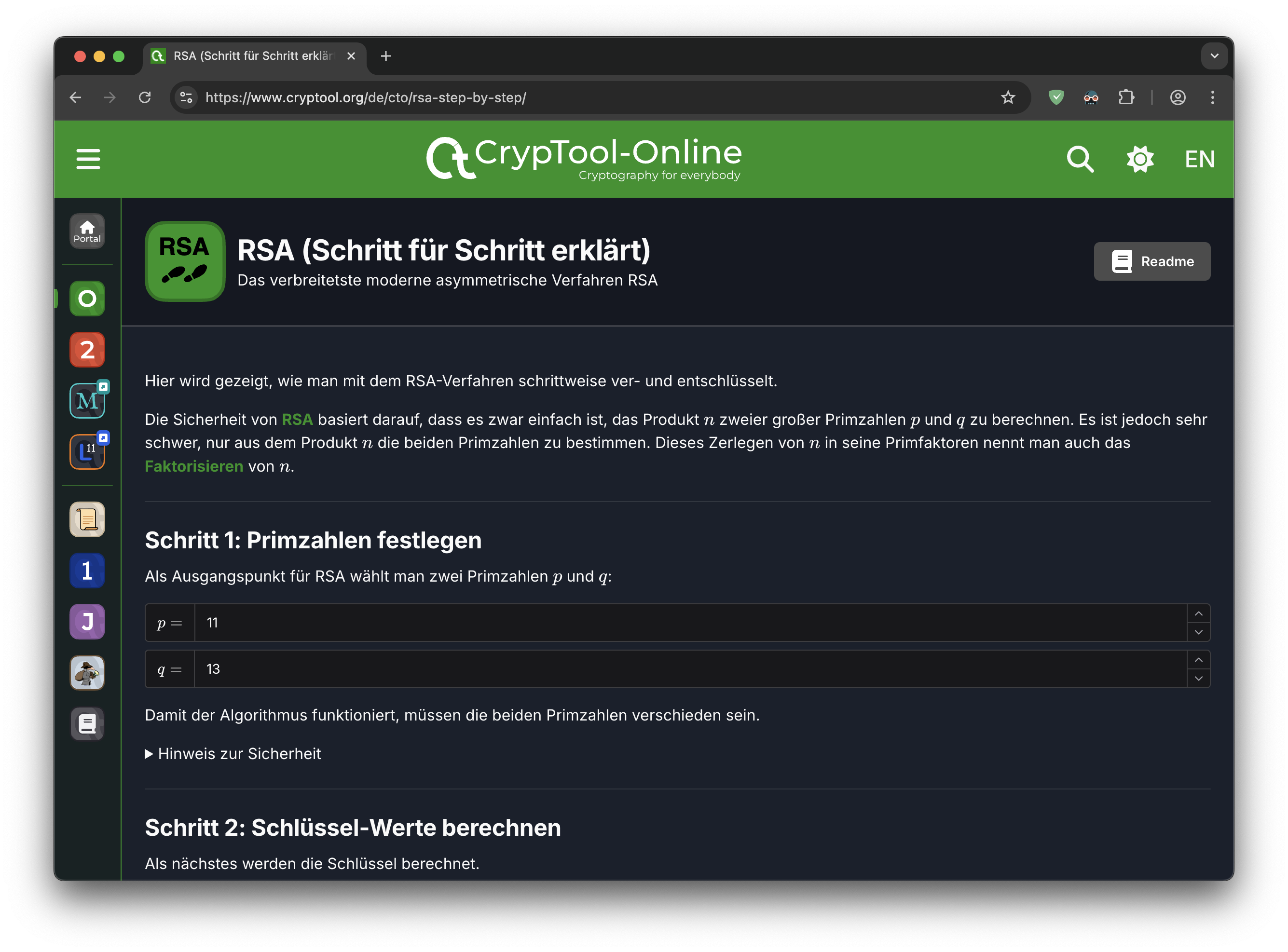Follow the Faktorisieren link
The image size is (1288, 952).
(x=193, y=466)
